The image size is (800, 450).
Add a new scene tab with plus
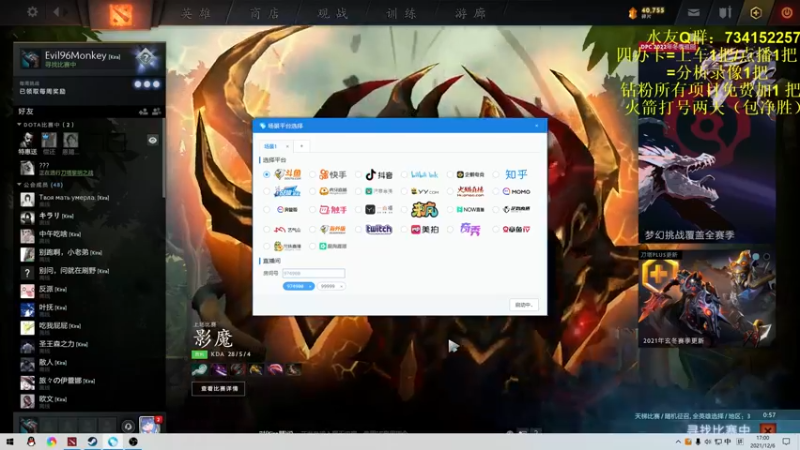point(302,146)
